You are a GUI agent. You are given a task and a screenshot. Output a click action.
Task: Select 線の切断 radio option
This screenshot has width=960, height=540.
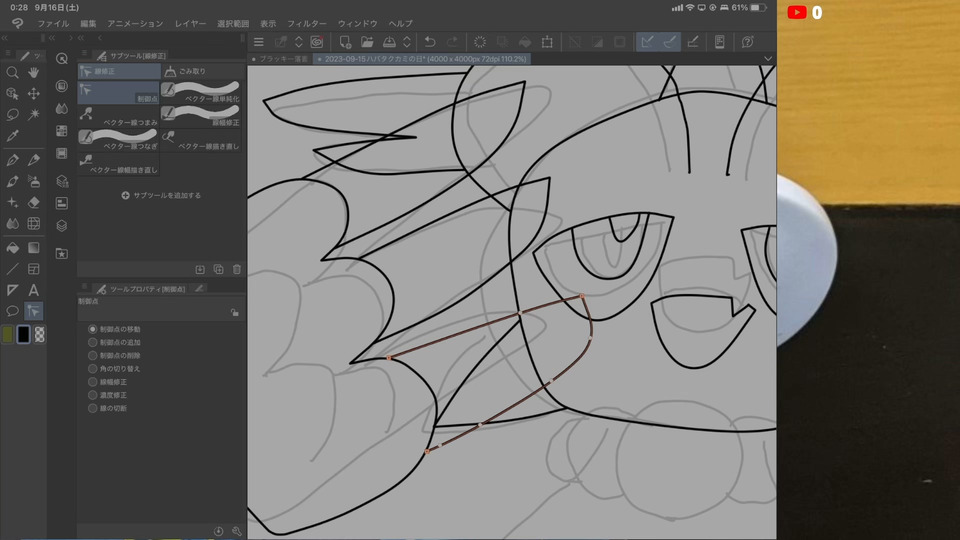pos(92,408)
